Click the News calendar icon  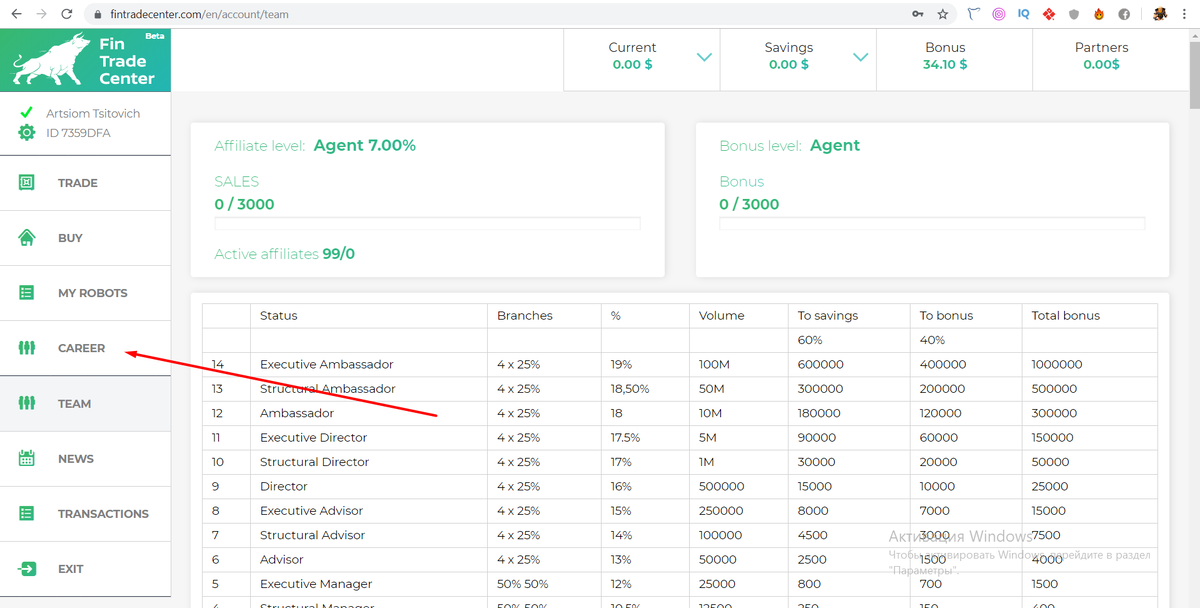[x=26, y=458]
